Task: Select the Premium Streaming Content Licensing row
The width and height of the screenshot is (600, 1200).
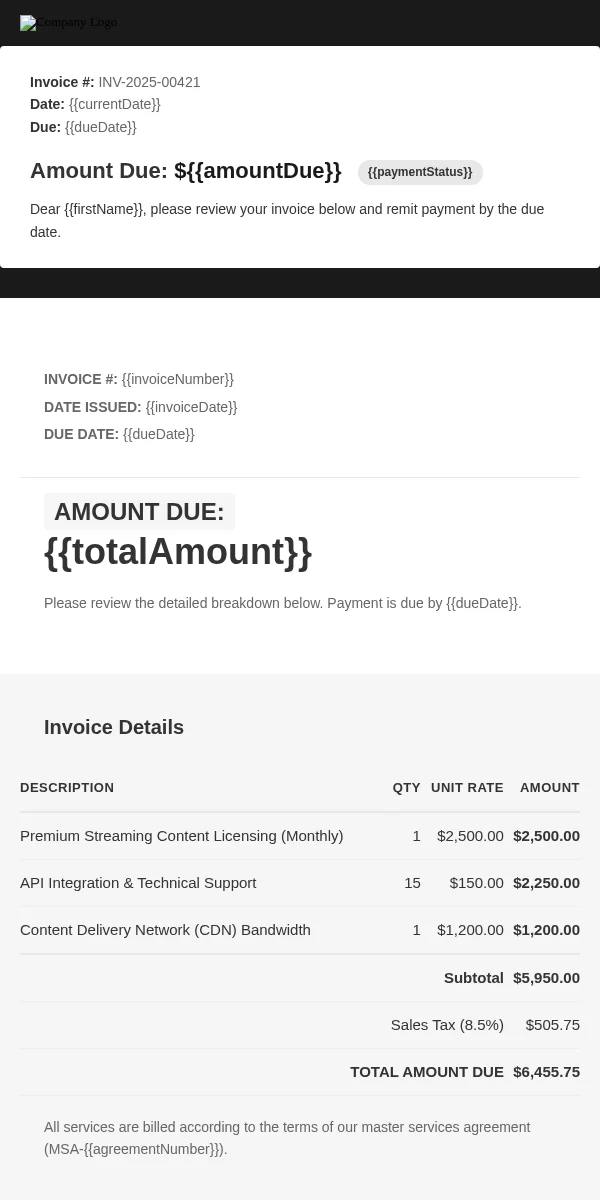Action: tap(300, 836)
